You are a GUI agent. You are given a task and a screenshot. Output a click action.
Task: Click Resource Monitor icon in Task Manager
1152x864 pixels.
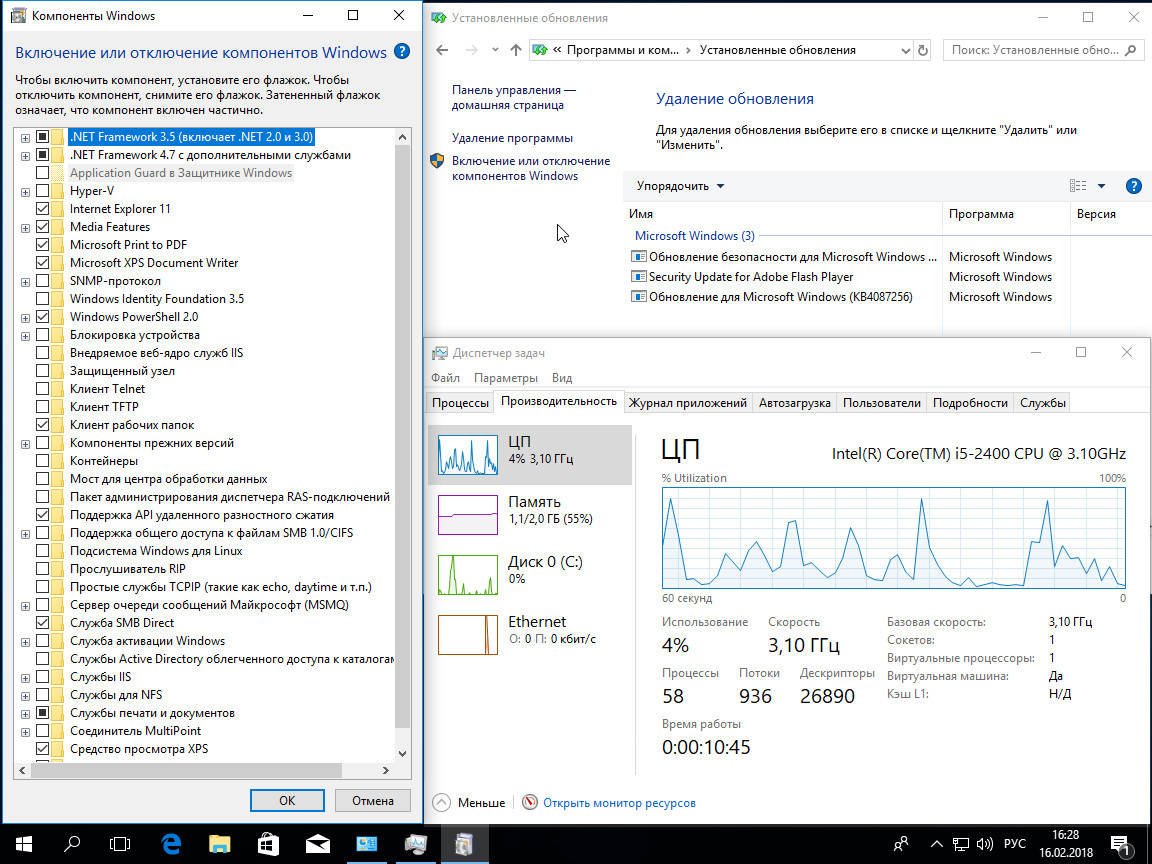pyautogui.click(x=530, y=802)
